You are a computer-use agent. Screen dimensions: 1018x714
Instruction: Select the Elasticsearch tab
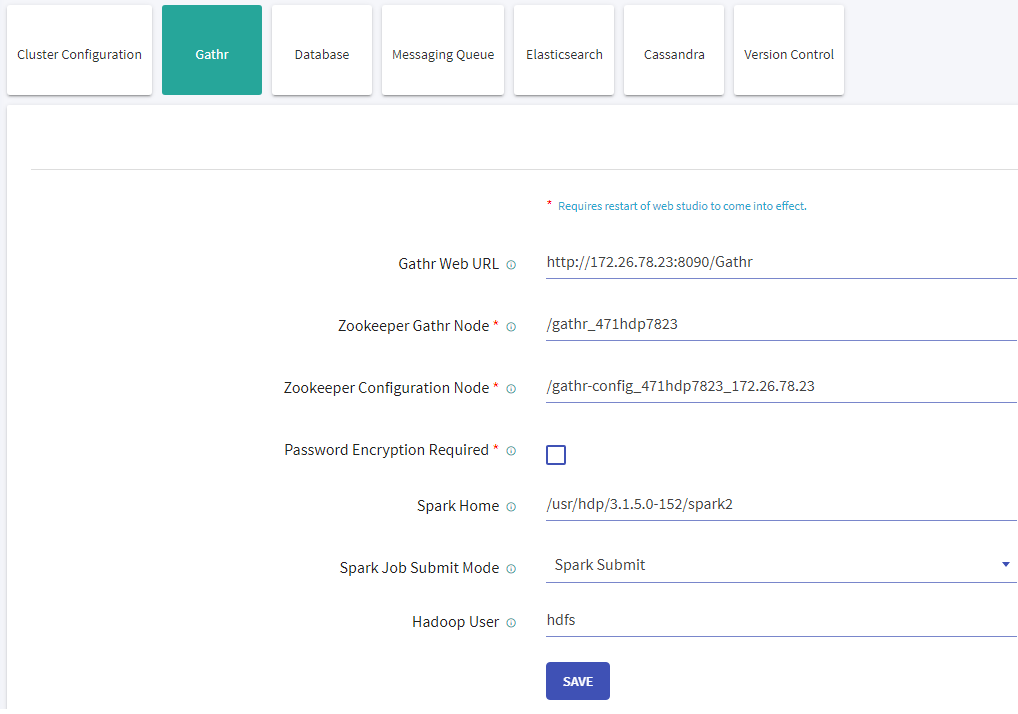[564, 54]
